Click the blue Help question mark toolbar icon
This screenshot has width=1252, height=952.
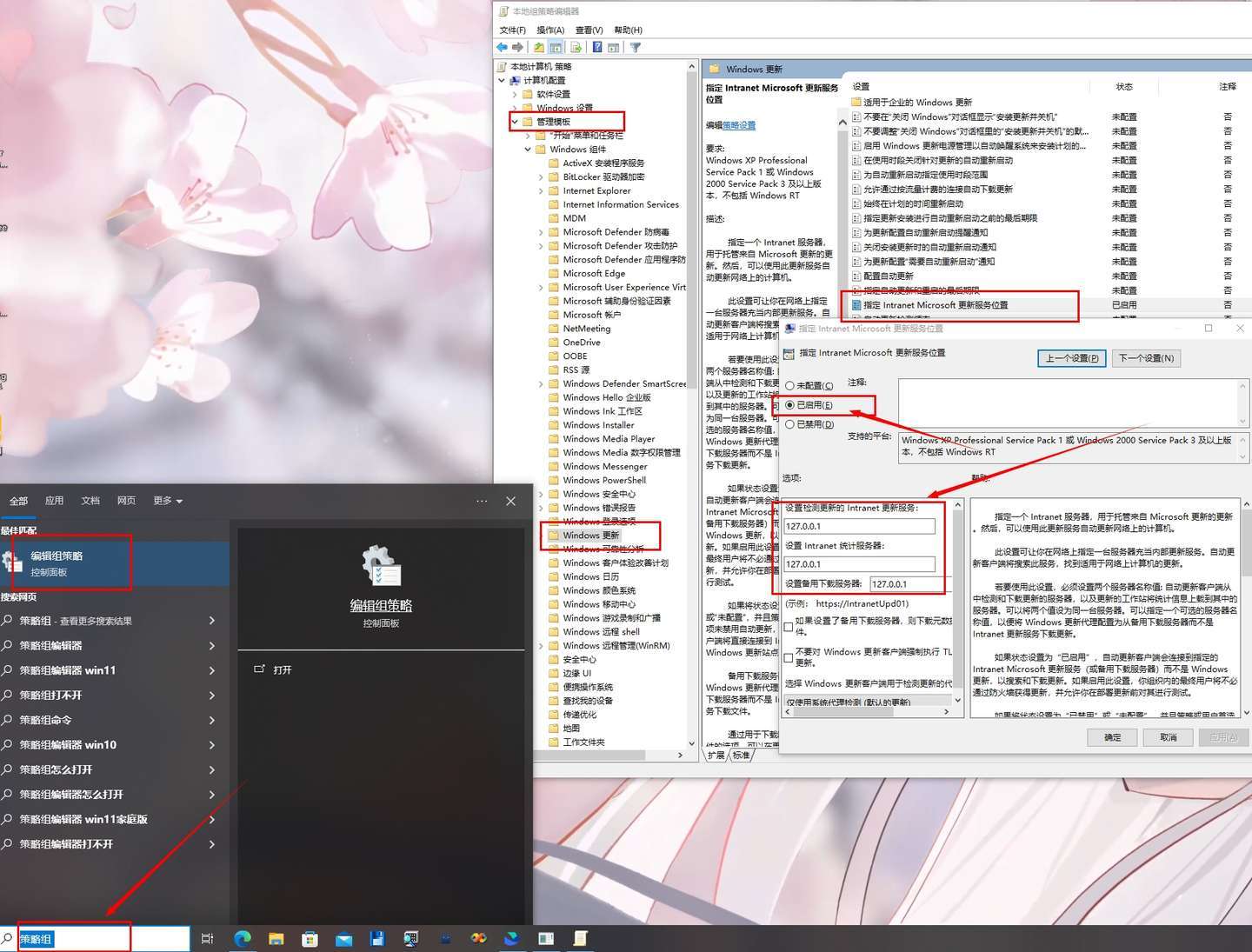point(597,47)
